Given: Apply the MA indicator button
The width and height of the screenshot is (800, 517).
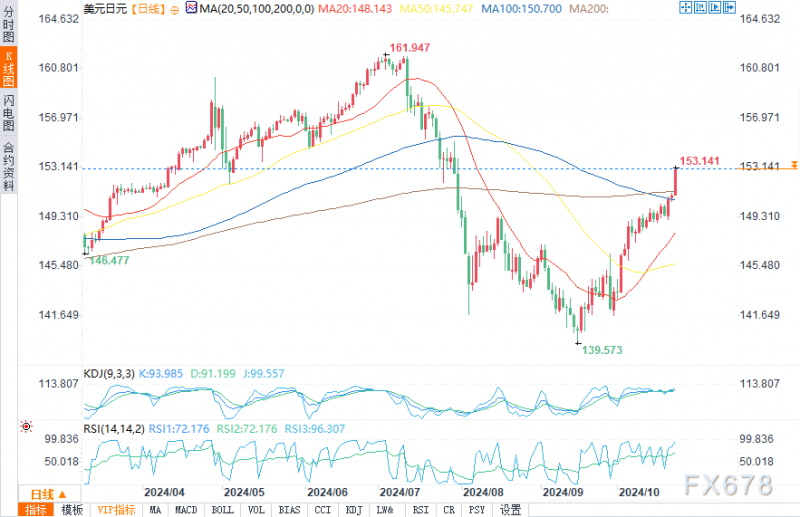Looking at the screenshot, I should pos(155,510).
